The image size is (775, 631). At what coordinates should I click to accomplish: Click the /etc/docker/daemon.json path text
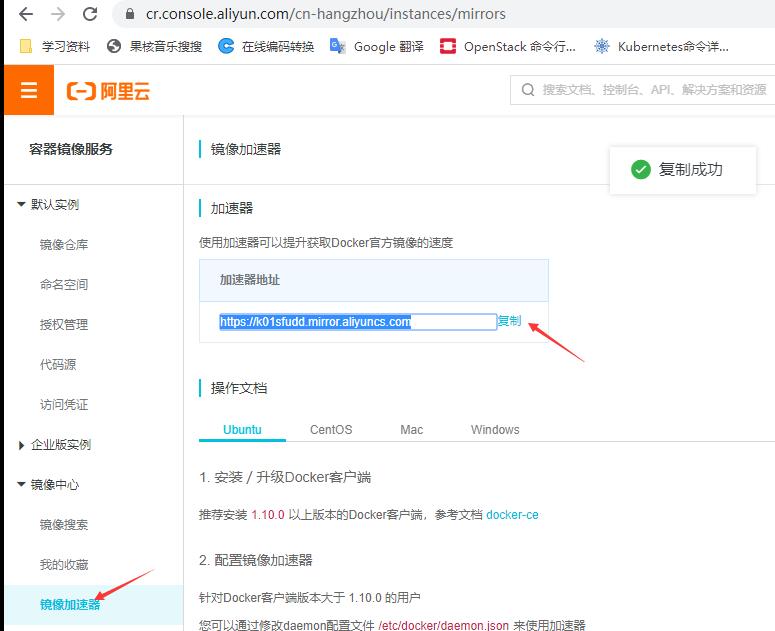443,625
